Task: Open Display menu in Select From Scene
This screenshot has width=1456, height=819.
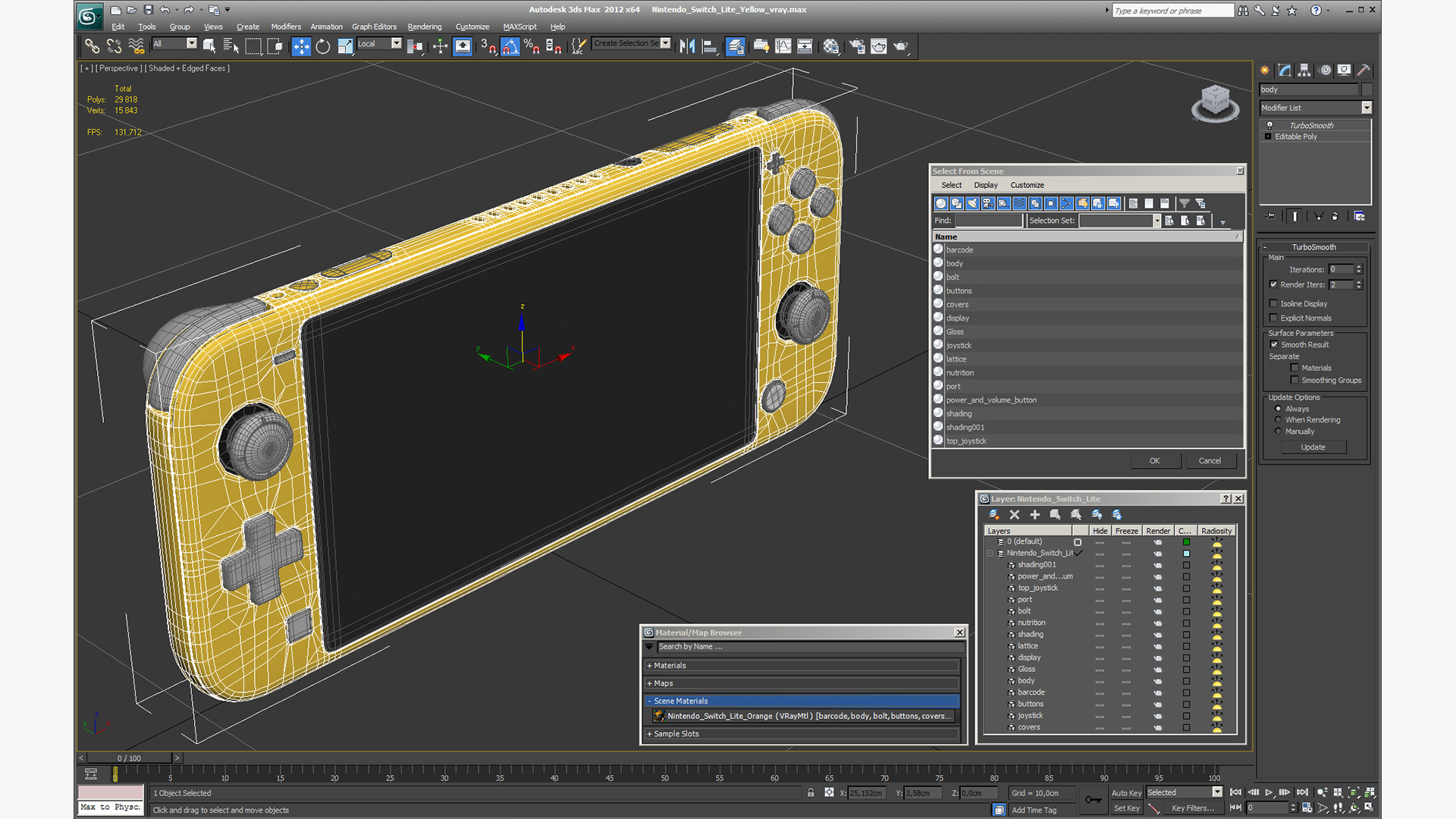Action: (x=986, y=185)
